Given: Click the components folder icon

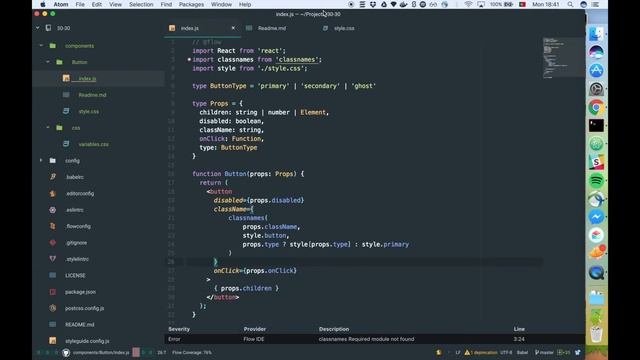Looking at the screenshot, I should coord(53,46).
